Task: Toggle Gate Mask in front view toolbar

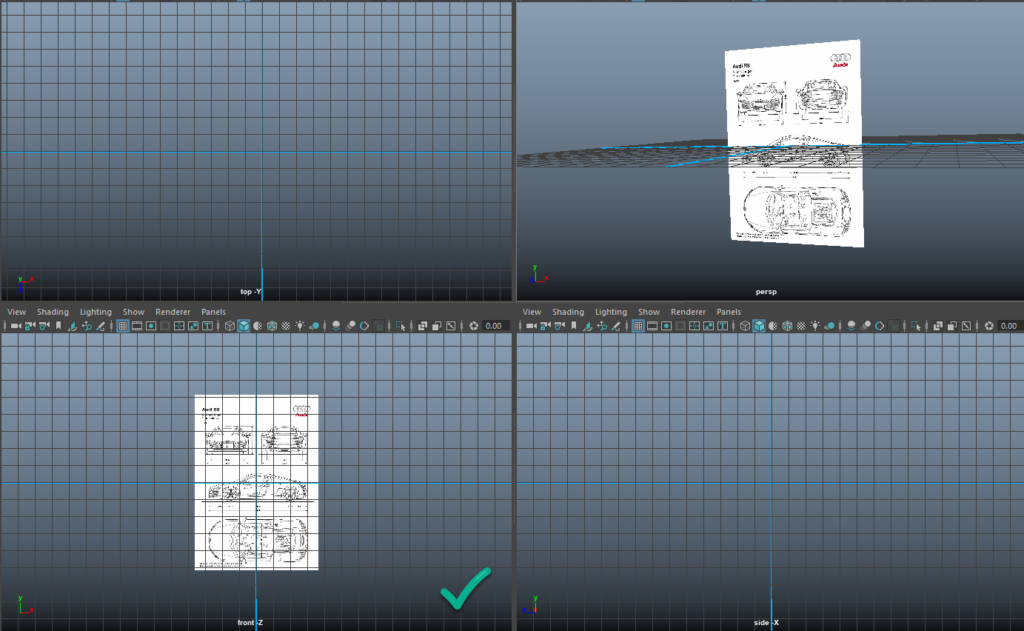Action: coord(165,326)
